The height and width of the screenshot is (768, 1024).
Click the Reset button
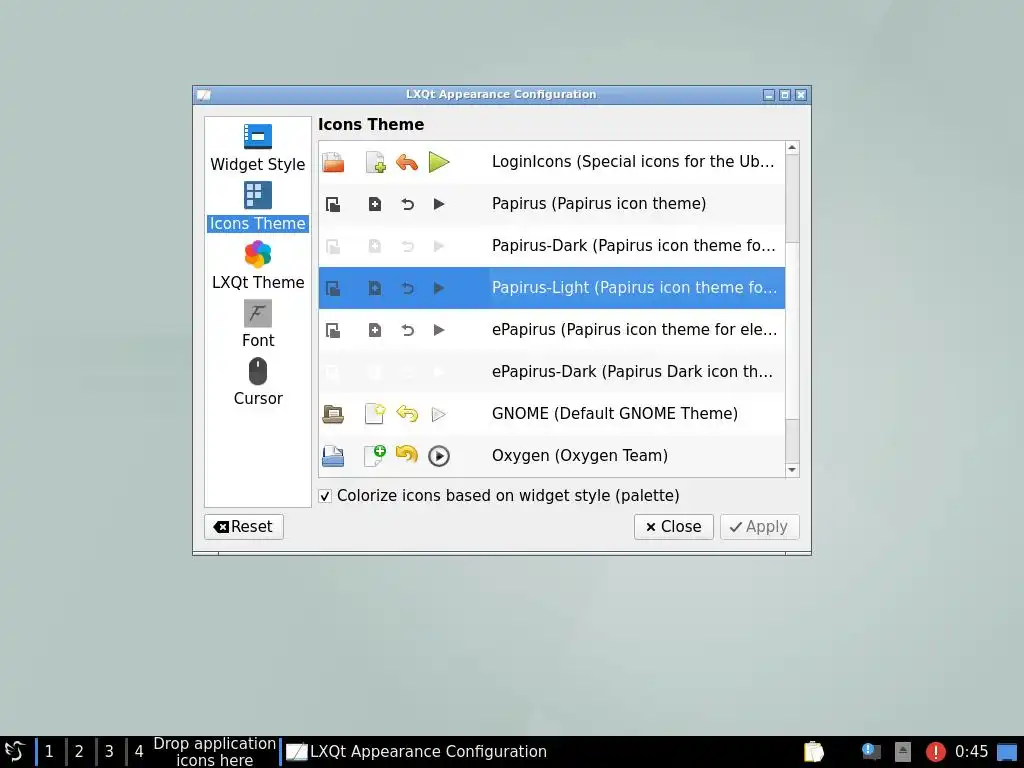(x=244, y=527)
